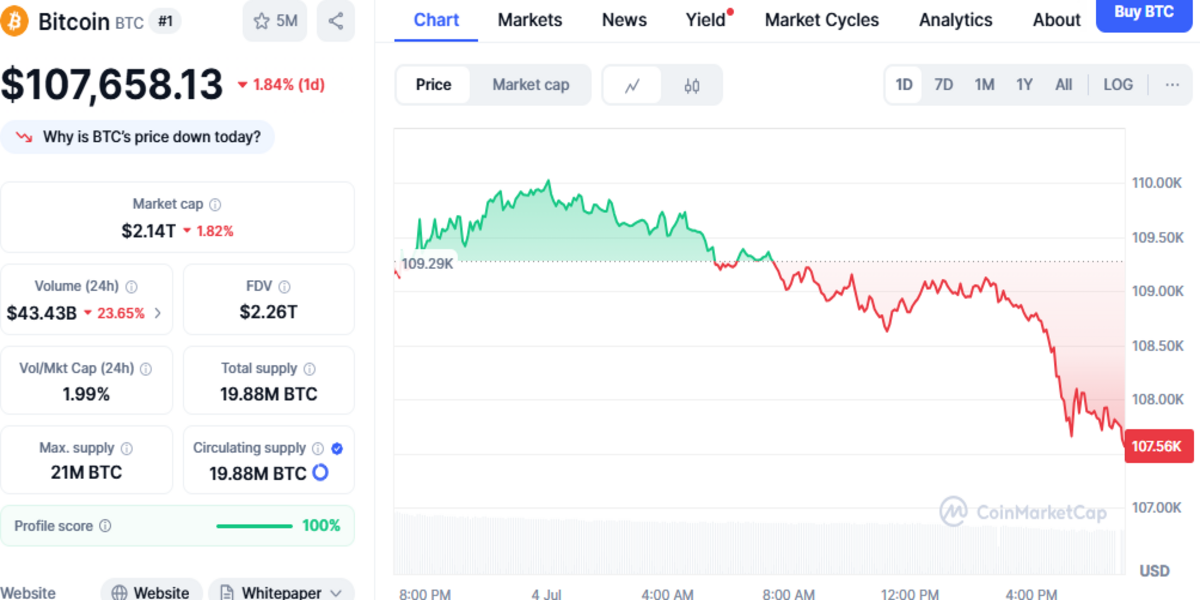The height and width of the screenshot is (600, 1200).
Task: Click the verified circulating supply badge
Action: coord(337,448)
